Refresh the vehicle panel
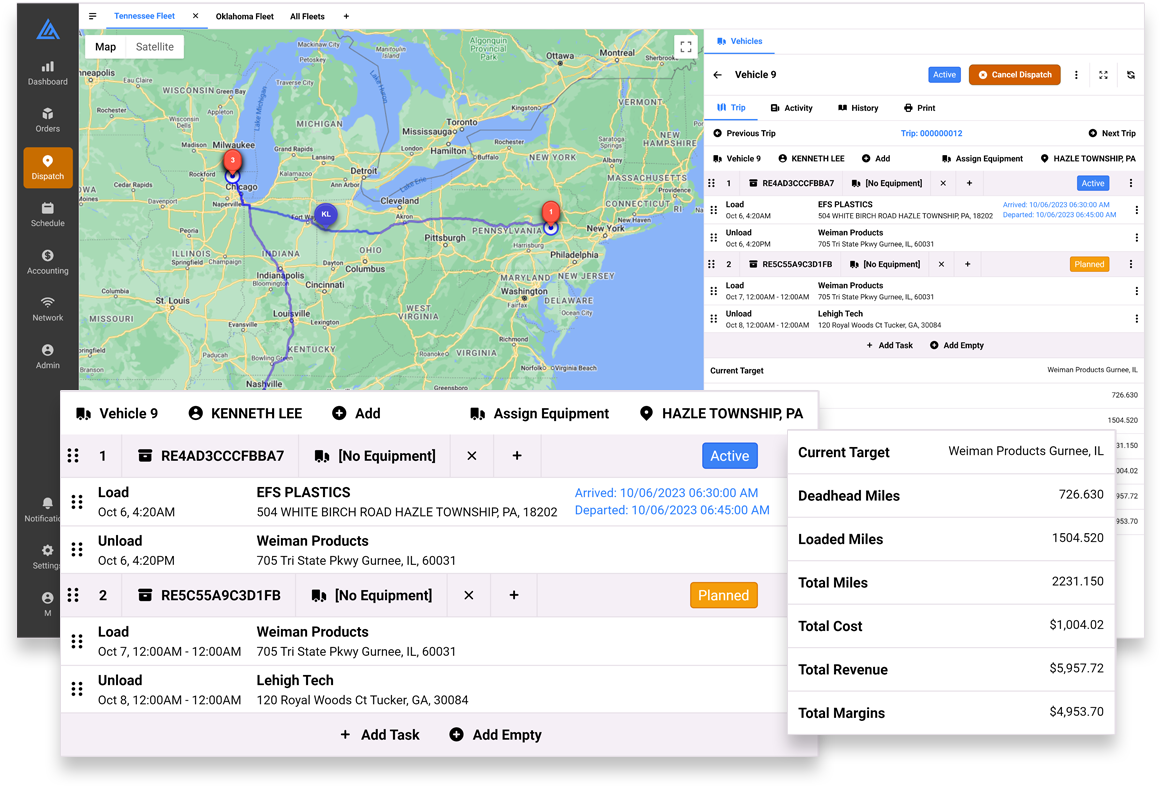 [x=1131, y=75]
